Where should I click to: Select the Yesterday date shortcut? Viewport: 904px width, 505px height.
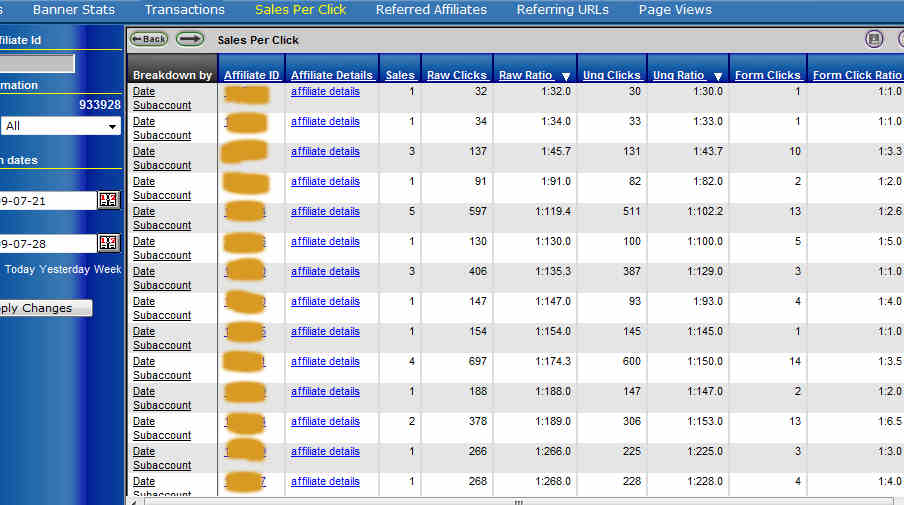tap(65, 269)
